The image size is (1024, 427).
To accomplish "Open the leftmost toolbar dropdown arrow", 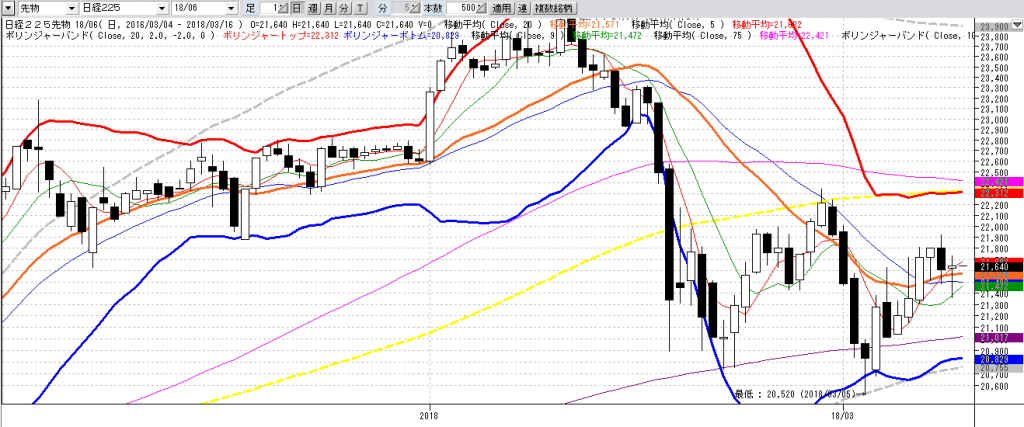I will (8, 8).
